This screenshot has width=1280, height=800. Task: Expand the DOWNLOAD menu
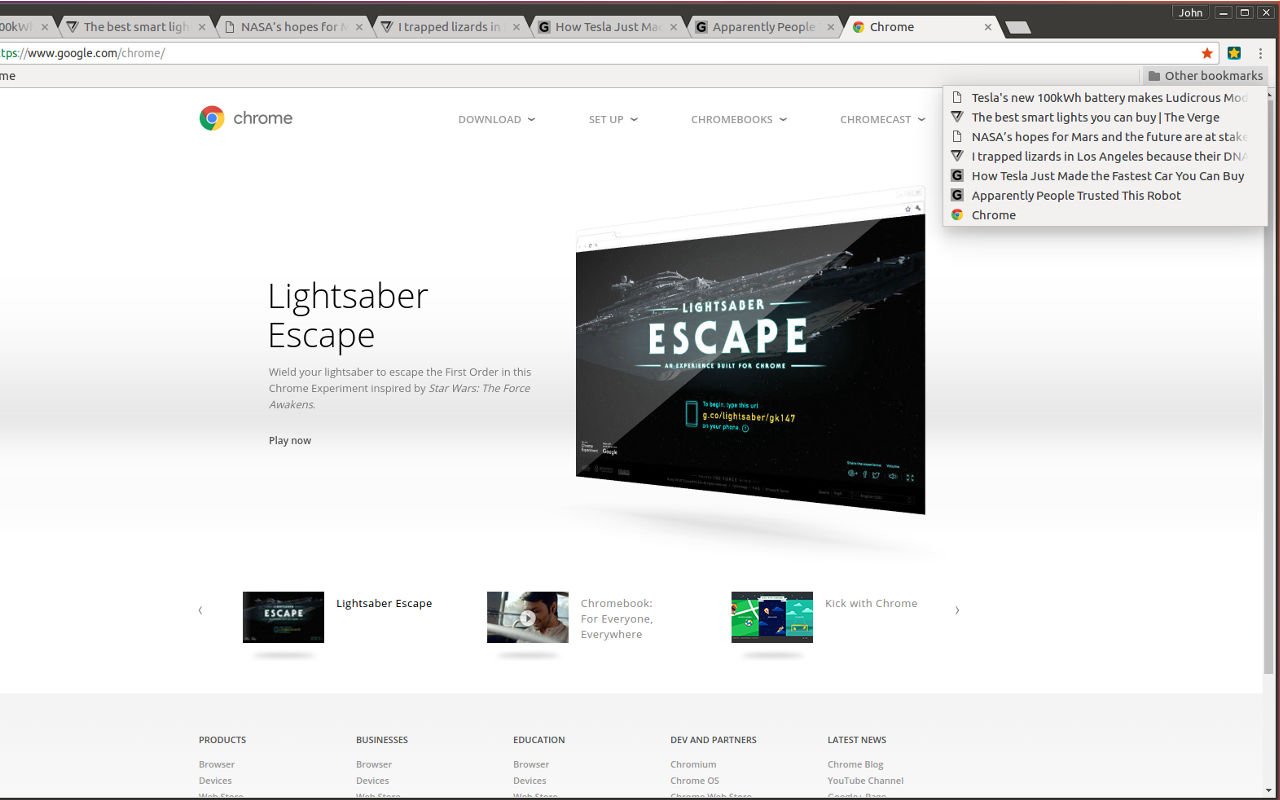pos(496,119)
